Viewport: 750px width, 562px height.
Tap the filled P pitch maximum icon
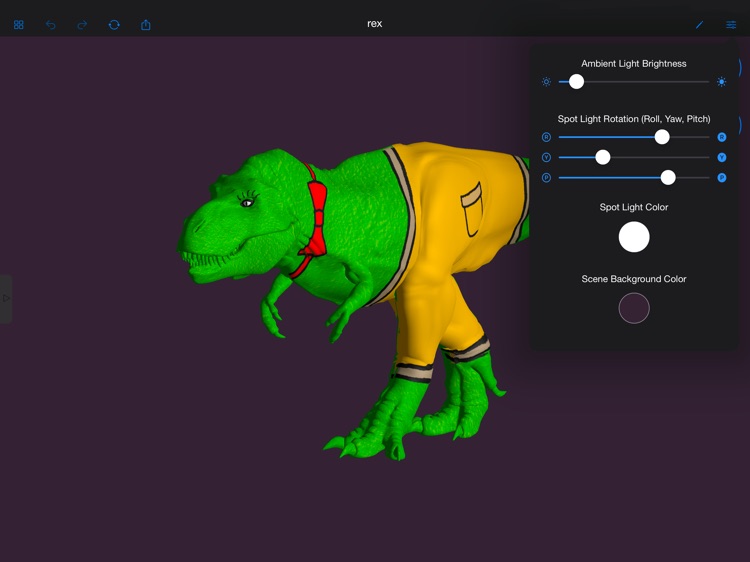[x=721, y=177]
